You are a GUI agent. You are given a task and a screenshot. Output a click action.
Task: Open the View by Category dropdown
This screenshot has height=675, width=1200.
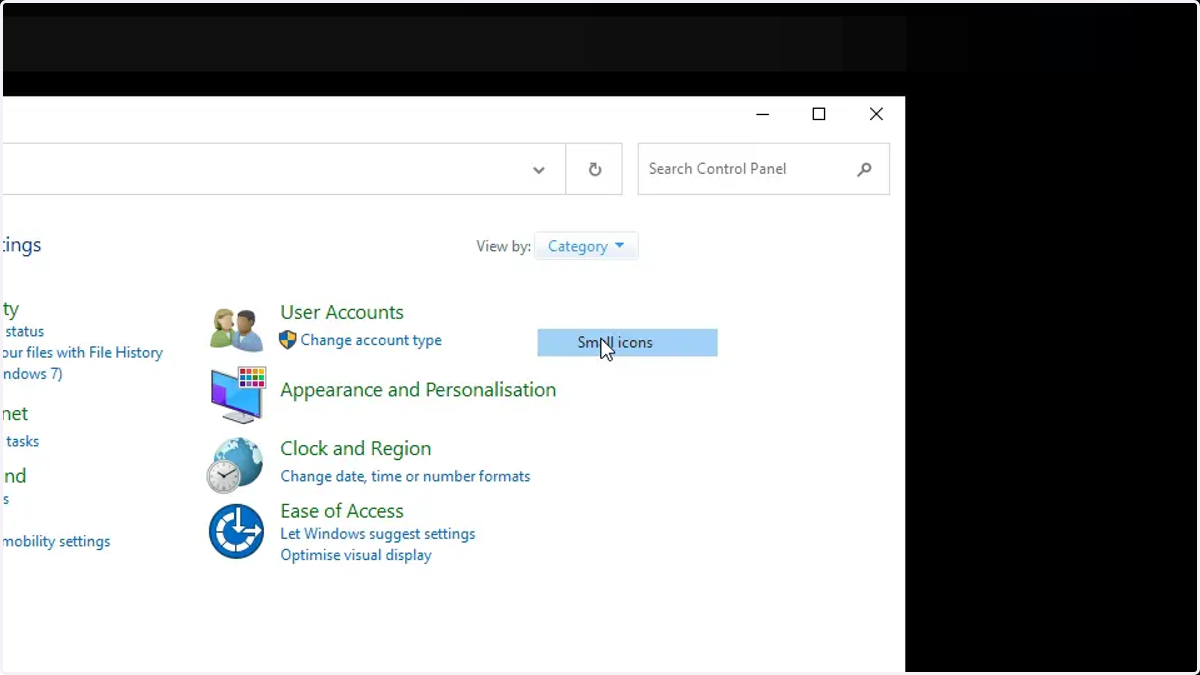click(x=586, y=246)
